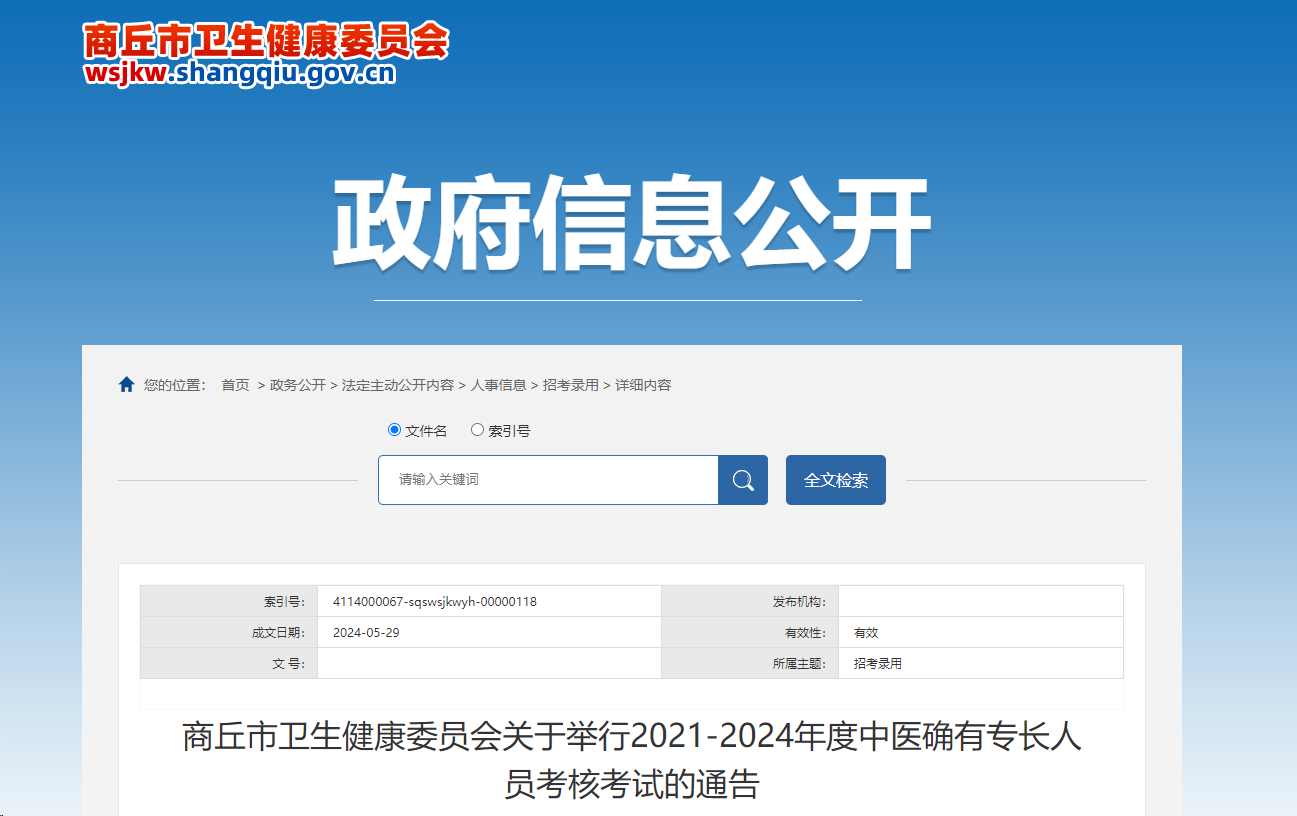Click 详细内容 in breadcrumb
The image size is (1297, 816).
pos(643,385)
